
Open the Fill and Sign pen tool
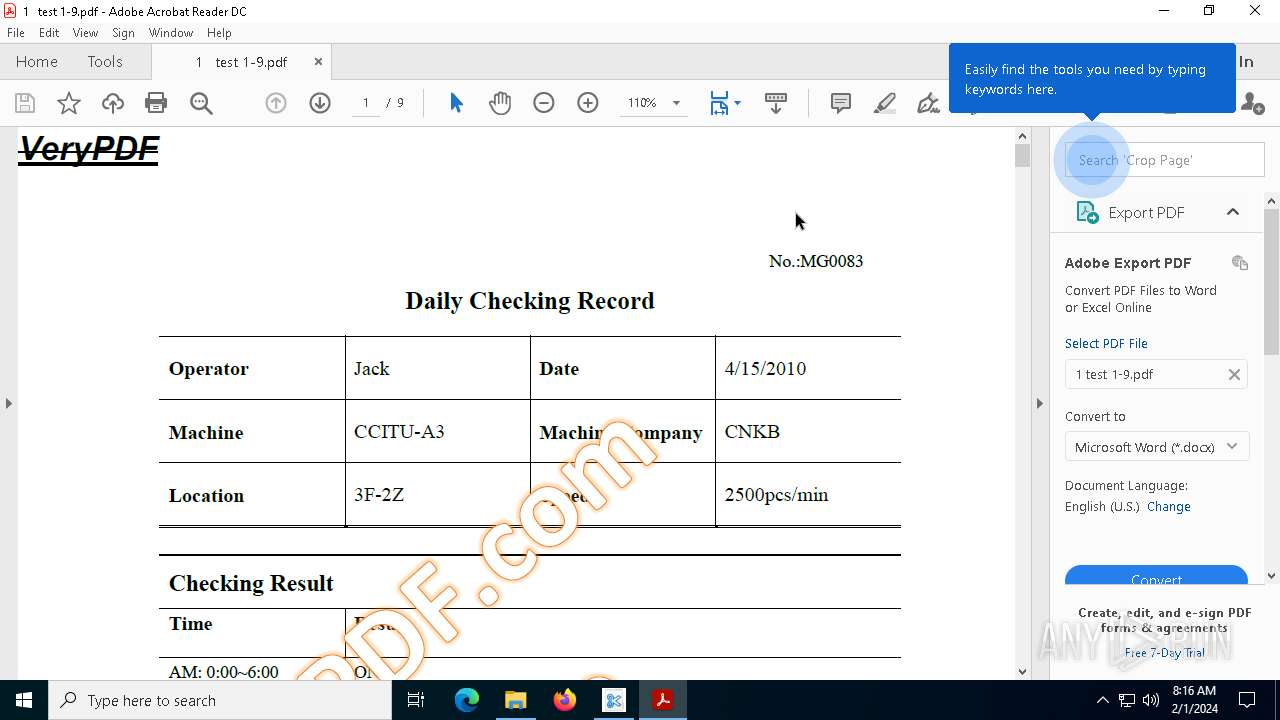(x=929, y=103)
